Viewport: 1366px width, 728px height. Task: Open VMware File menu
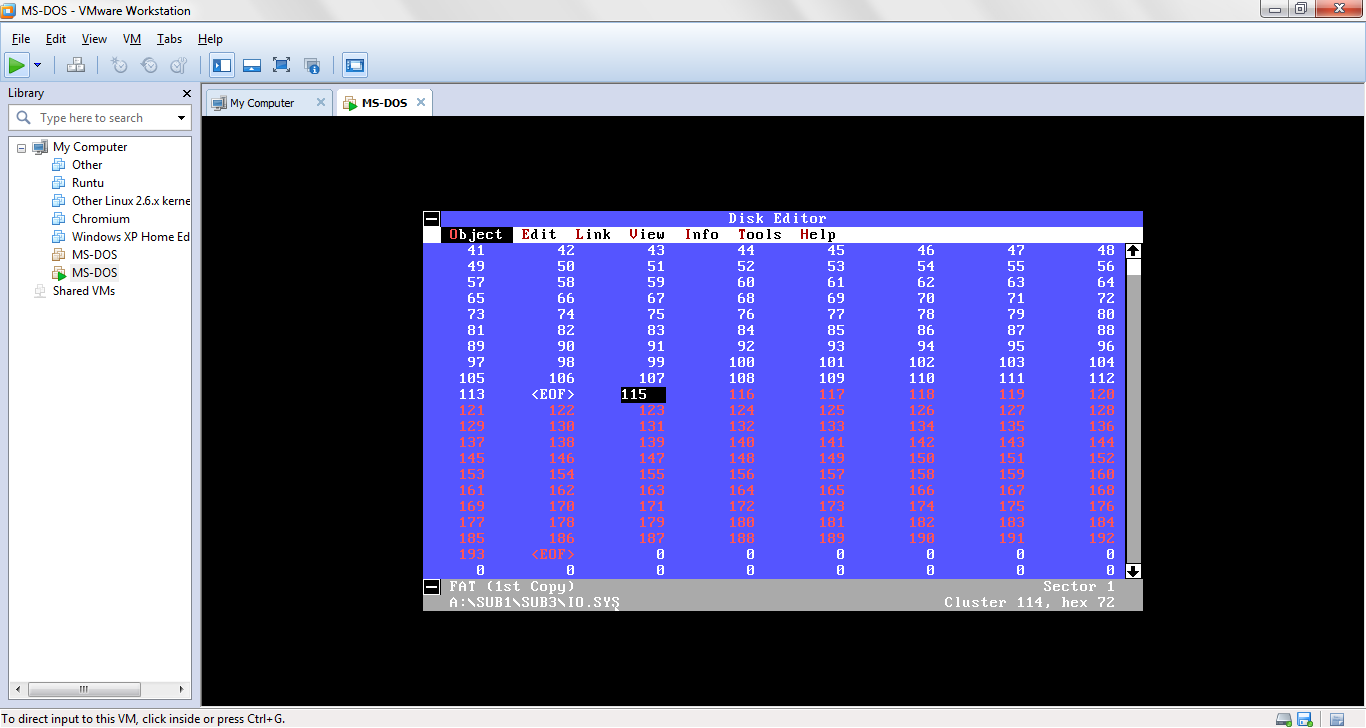click(21, 39)
